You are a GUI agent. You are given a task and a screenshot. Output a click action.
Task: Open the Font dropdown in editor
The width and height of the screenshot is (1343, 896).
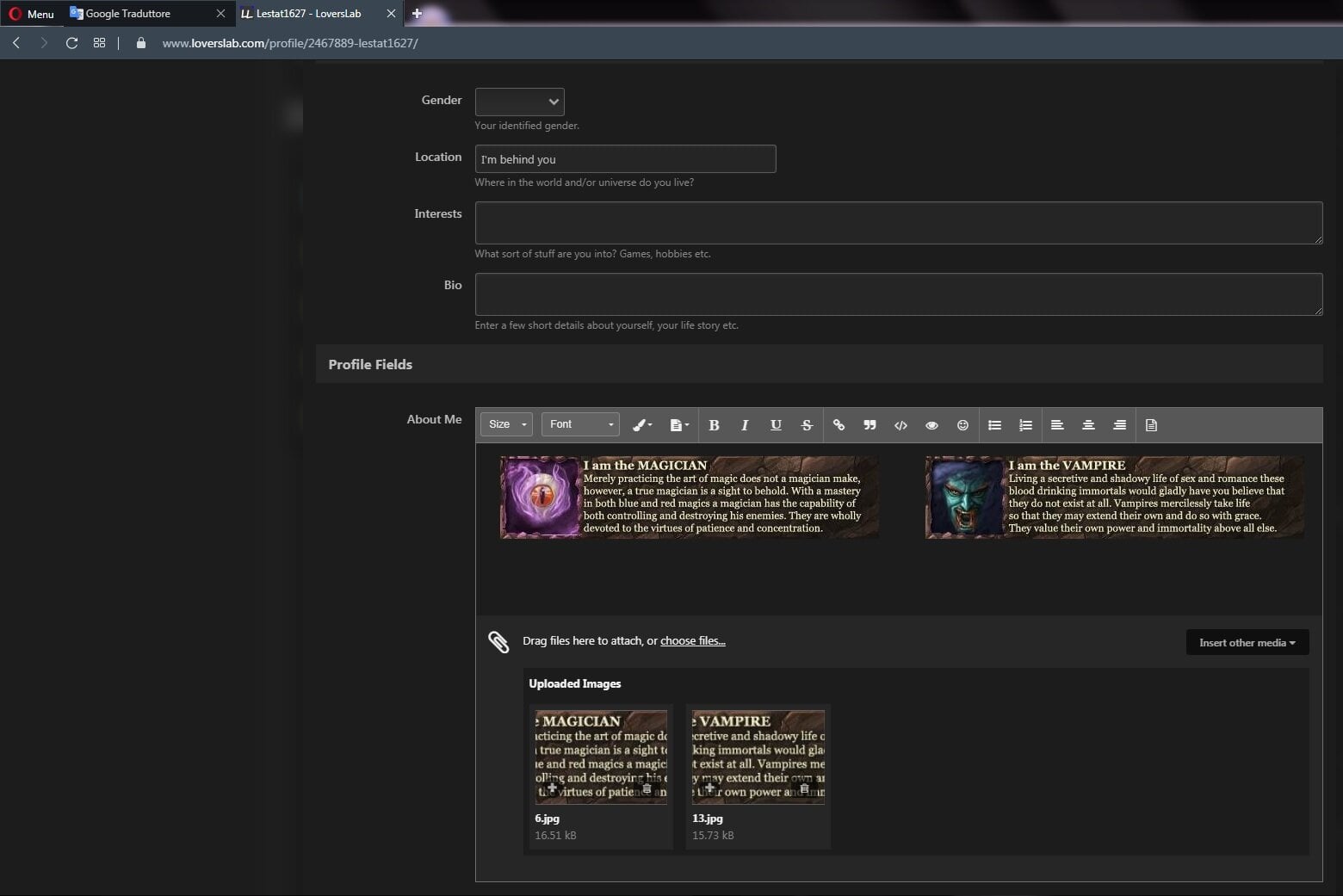point(580,424)
